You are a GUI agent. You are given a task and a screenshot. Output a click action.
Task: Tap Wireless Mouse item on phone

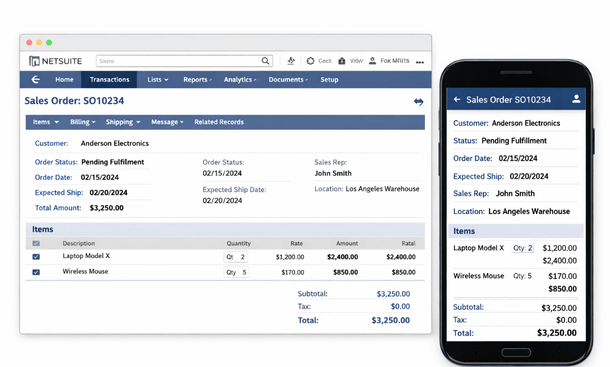[479, 276]
